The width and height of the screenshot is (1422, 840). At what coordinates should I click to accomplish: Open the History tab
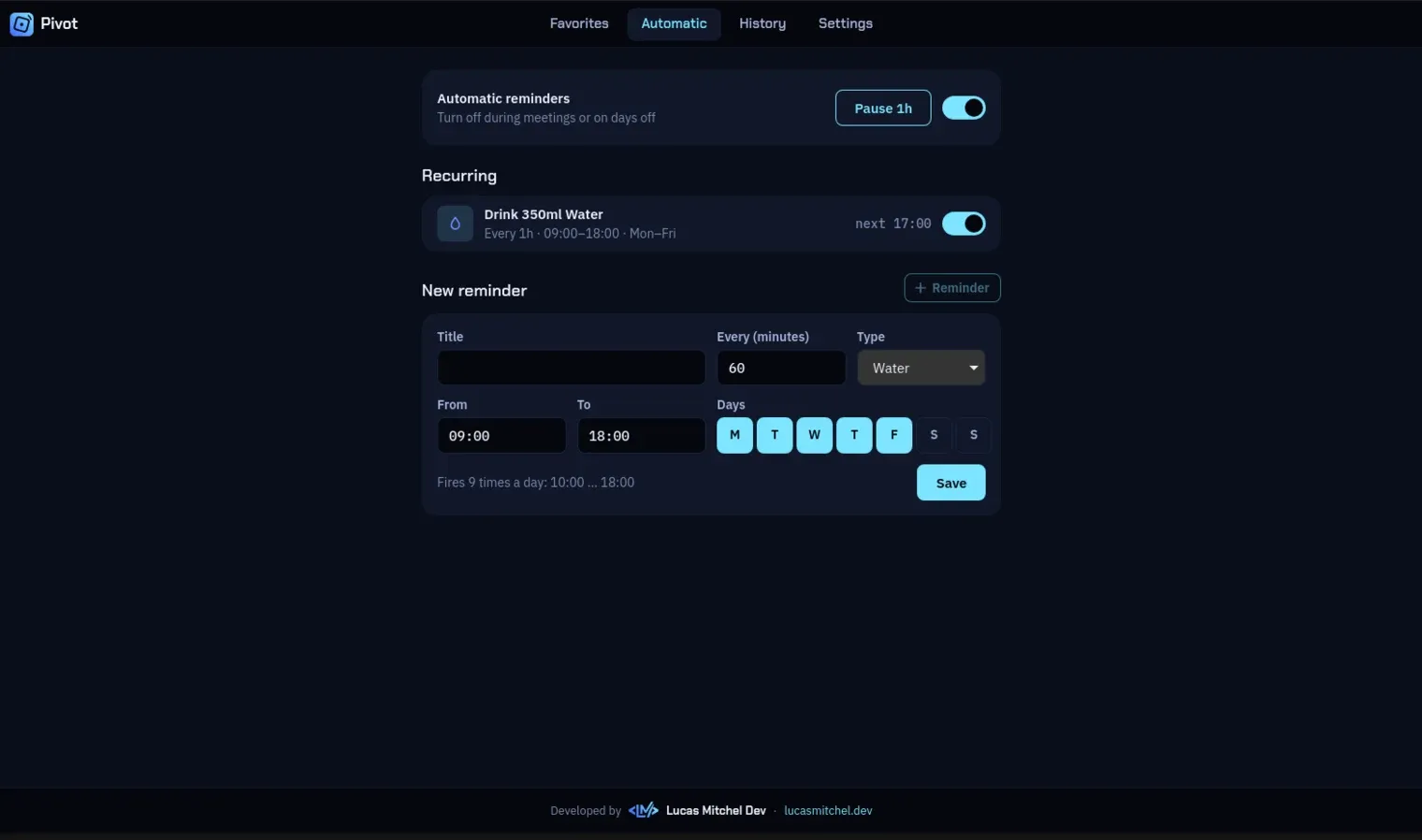[762, 23]
